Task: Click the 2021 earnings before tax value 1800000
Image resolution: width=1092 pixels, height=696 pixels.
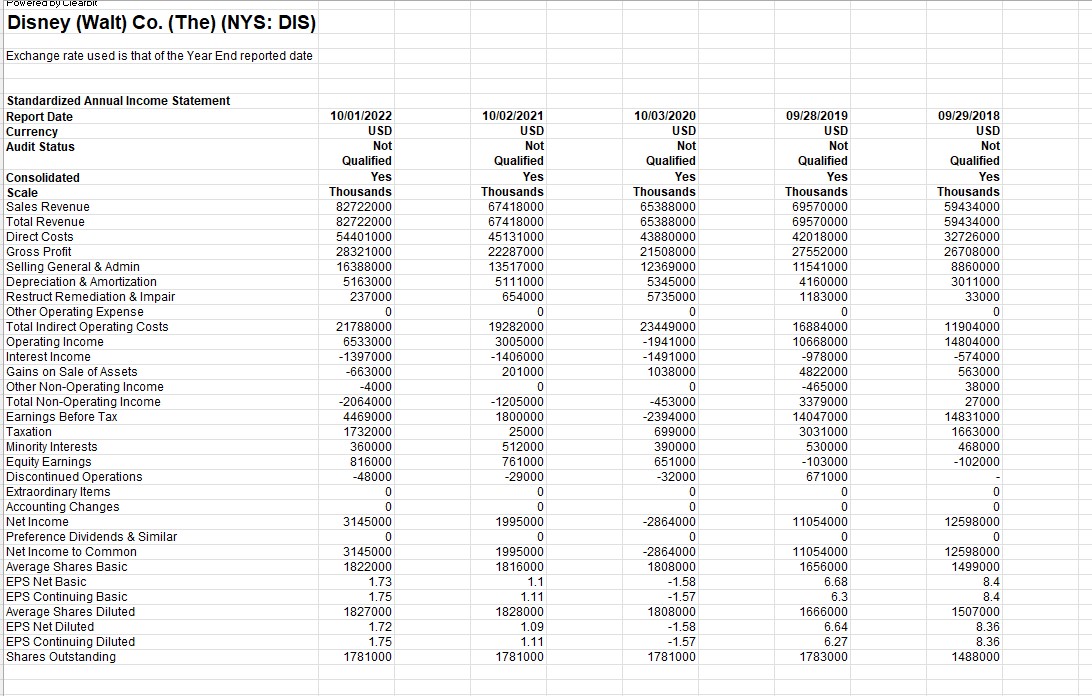Action: click(x=519, y=417)
